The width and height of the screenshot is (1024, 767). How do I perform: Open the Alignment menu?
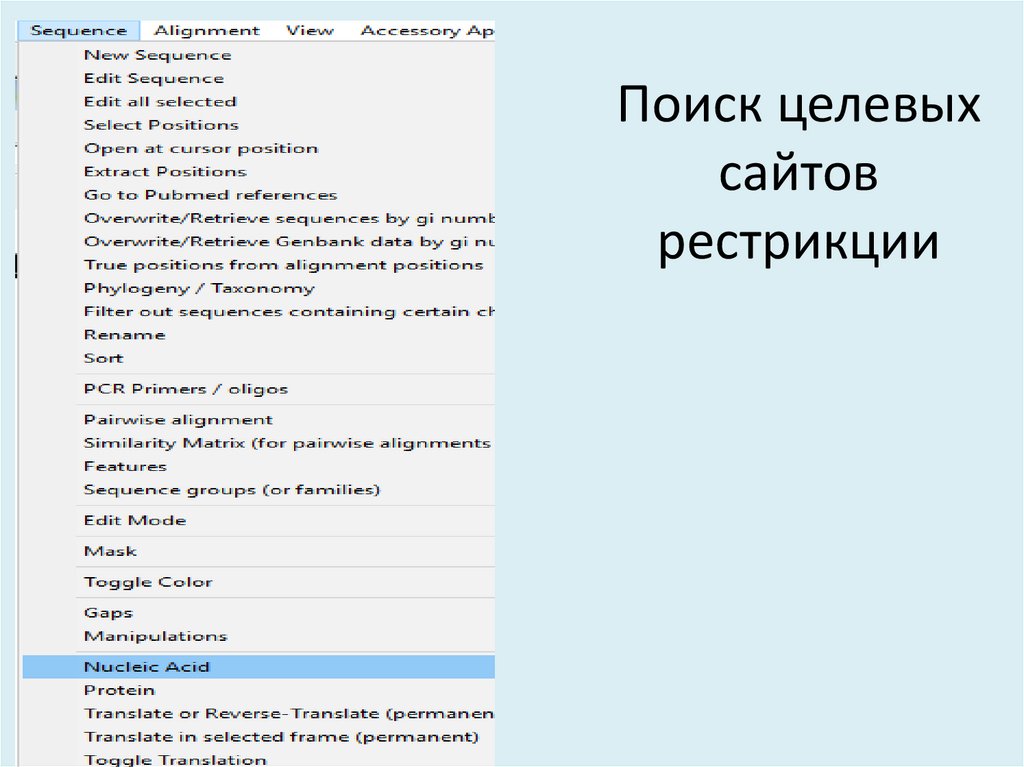(207, 30)
